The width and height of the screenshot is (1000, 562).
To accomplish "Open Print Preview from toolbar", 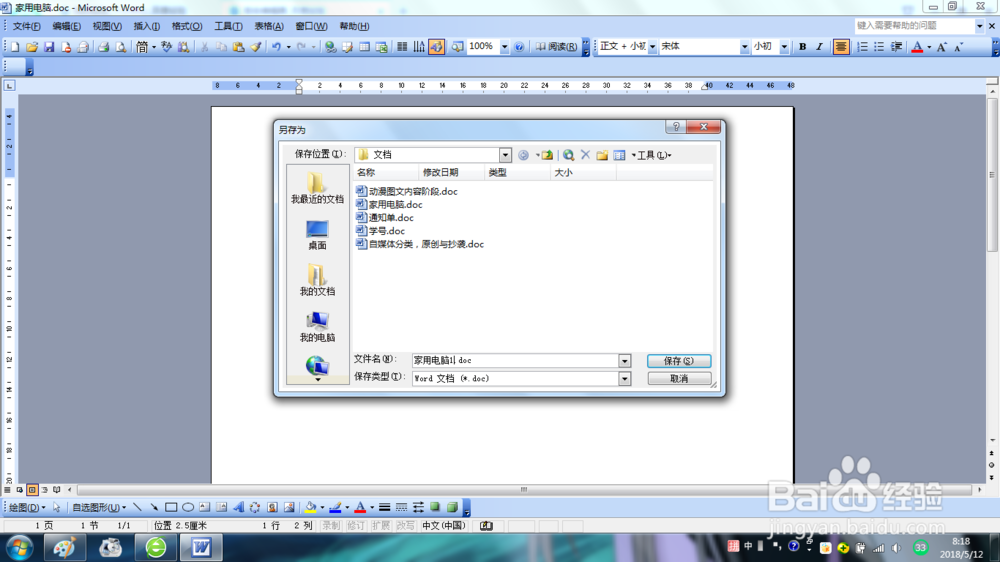I will [121, 47].
